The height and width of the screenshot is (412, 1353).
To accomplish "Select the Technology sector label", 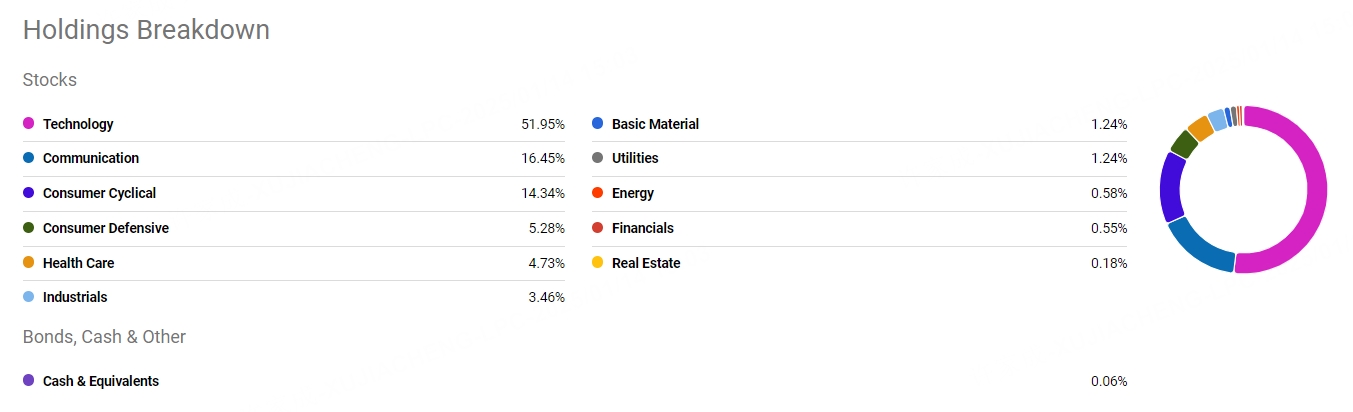I will [x=78, y=124].
